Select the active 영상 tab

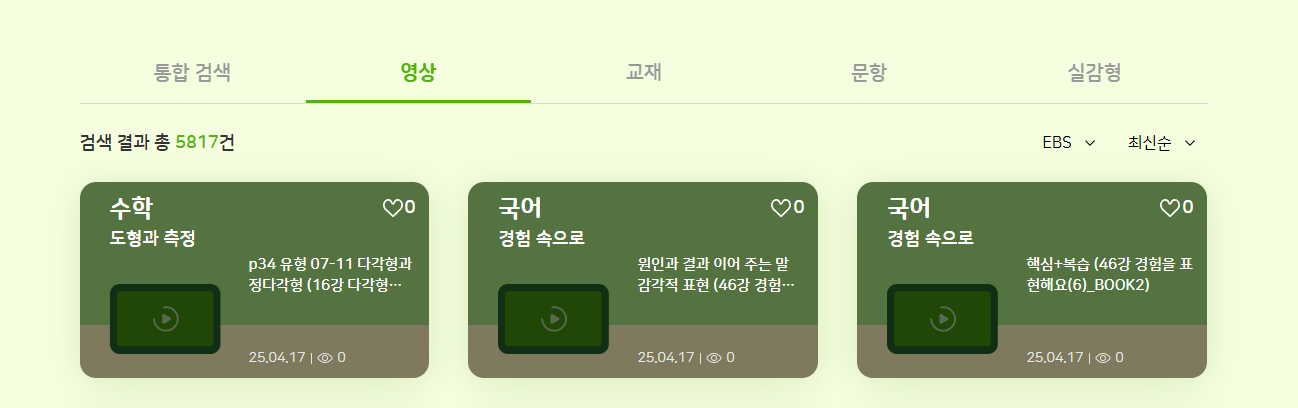click(418, 72)
